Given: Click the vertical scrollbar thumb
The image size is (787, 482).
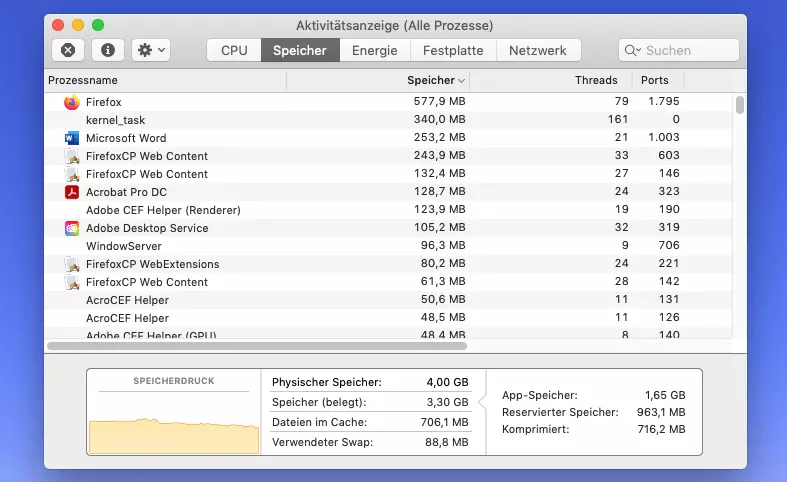Looking at the screenshot, I should coord(739,105).
